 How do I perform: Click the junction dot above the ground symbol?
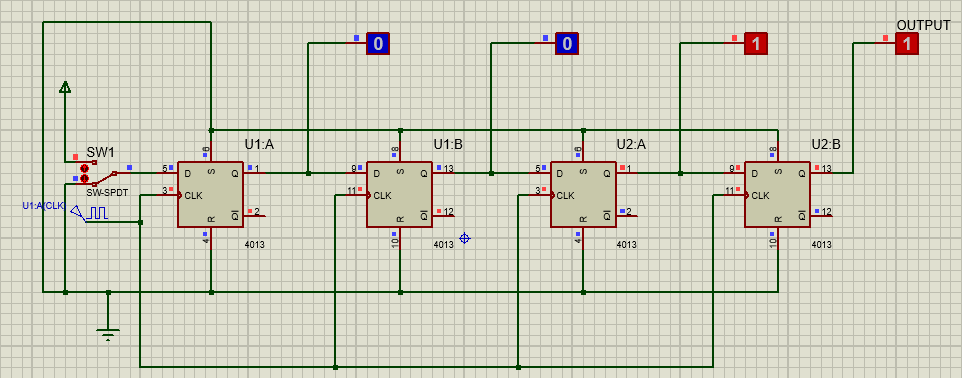(x=108, y=292)
